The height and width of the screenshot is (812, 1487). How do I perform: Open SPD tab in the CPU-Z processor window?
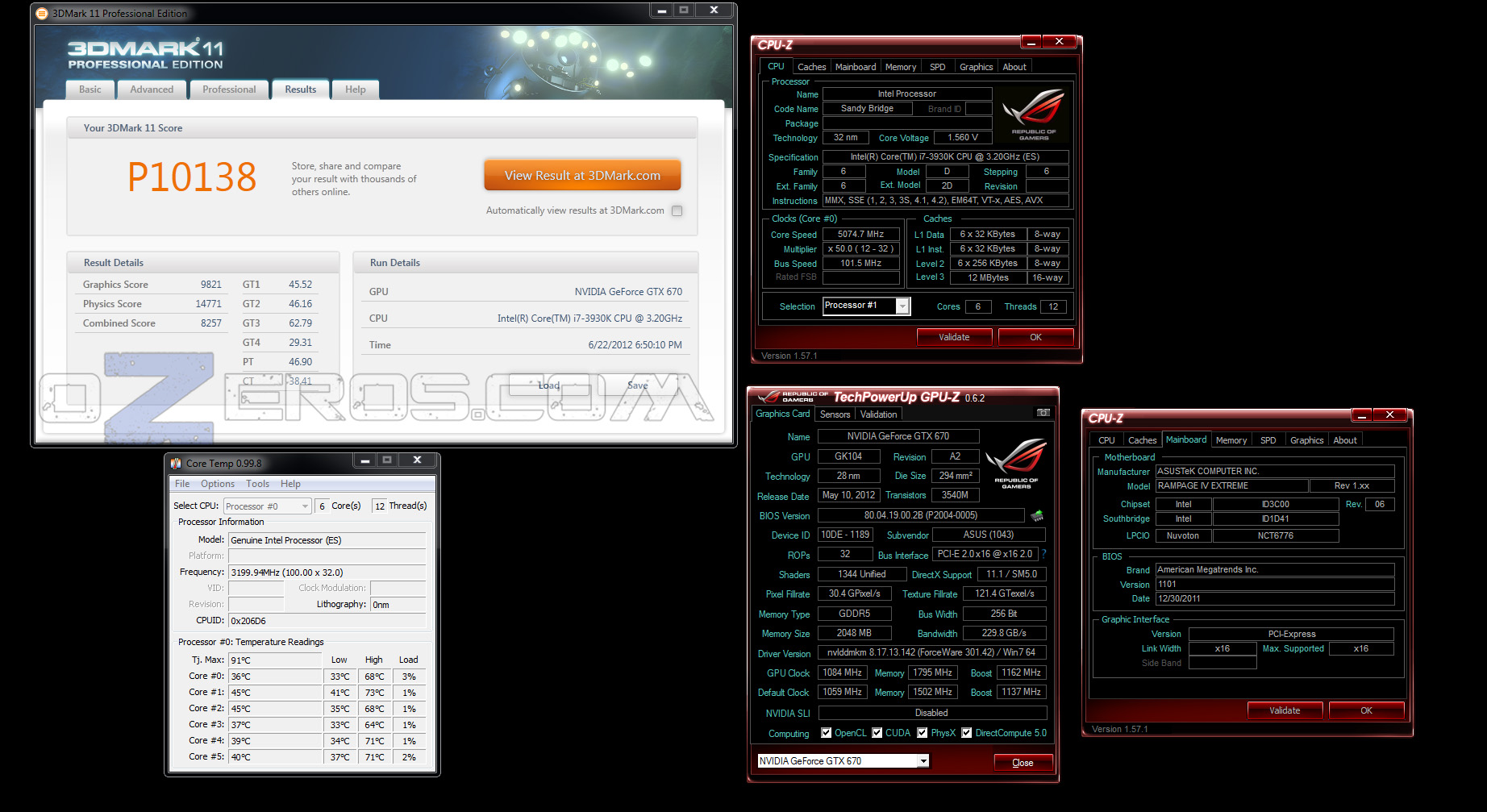click(x=937, y=67)
